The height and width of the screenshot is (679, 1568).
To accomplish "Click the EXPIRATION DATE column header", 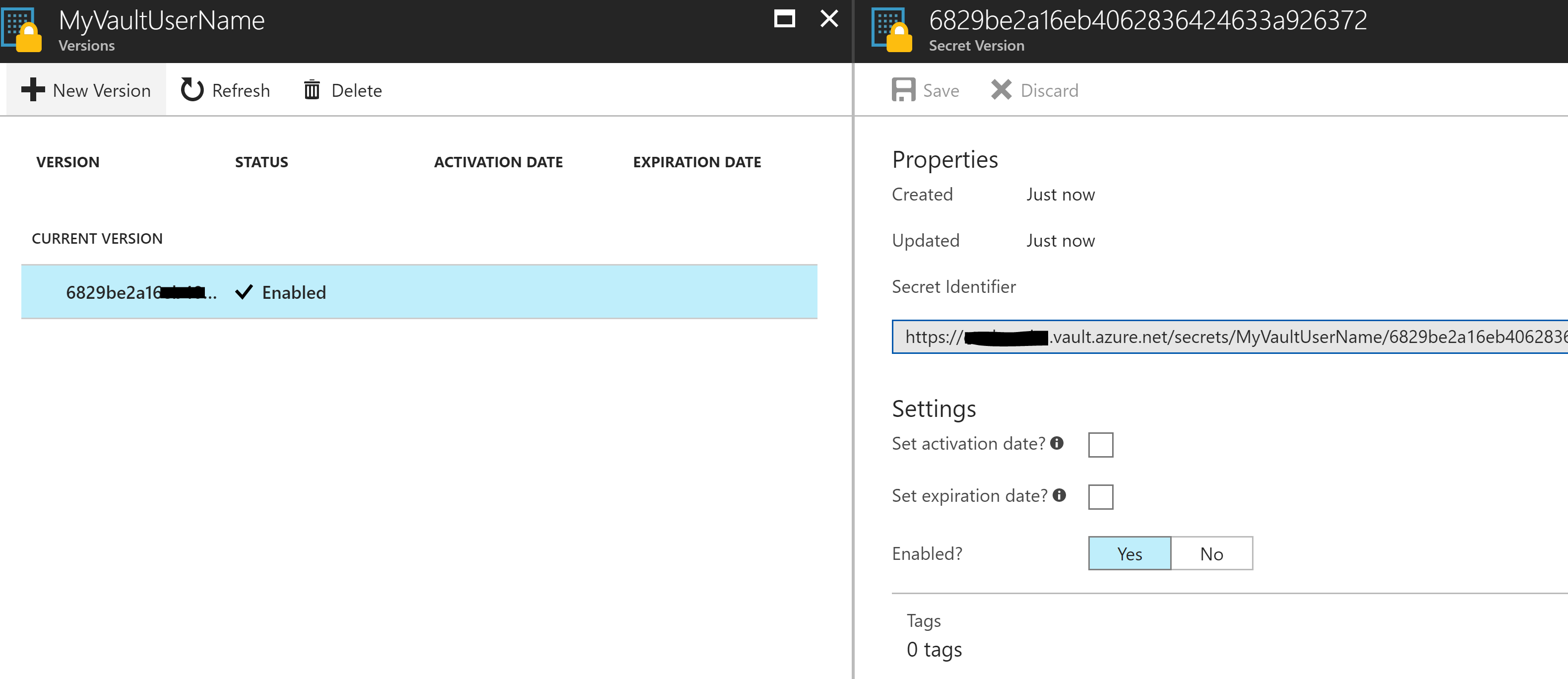I will (x=696, y=162).
